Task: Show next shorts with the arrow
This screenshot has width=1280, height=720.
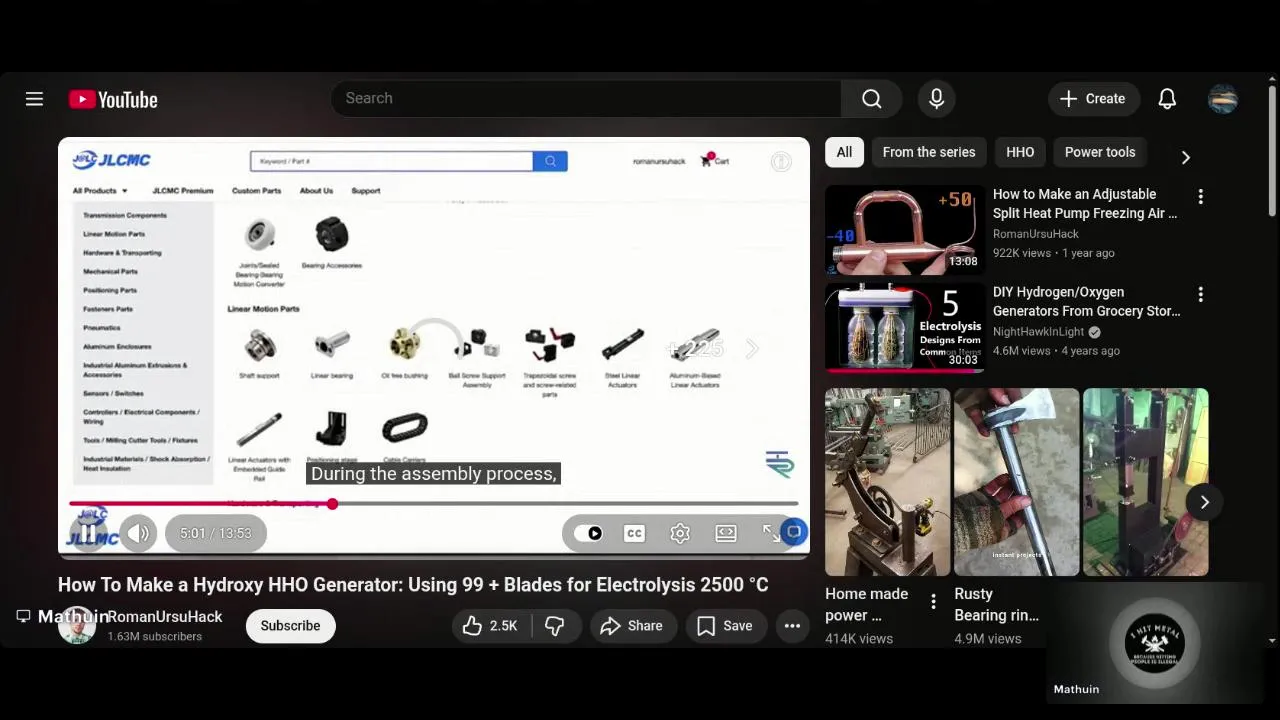Action: (x=1204, y=502)
